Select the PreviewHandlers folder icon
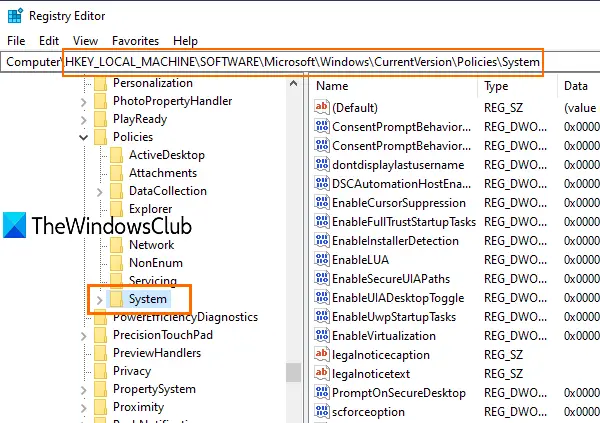 pos(101,353)
